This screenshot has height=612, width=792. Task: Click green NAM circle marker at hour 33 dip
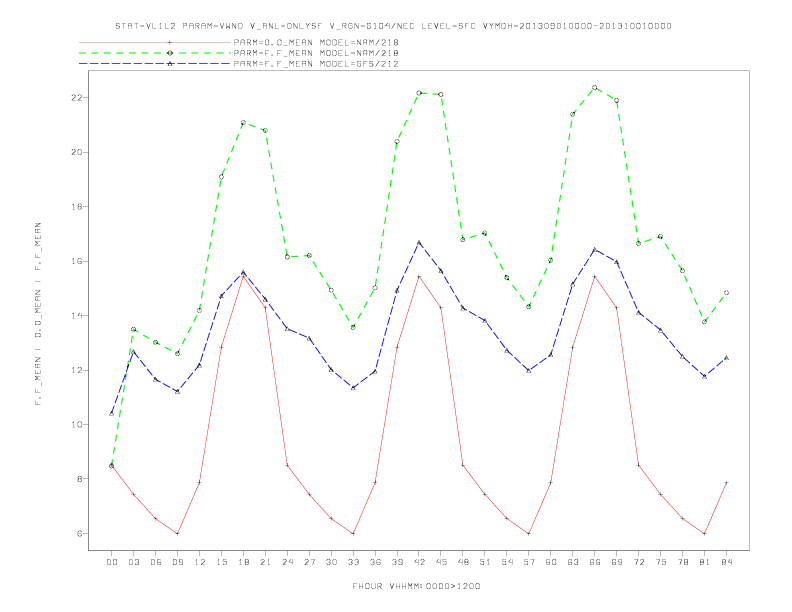[x=353, y=327]
